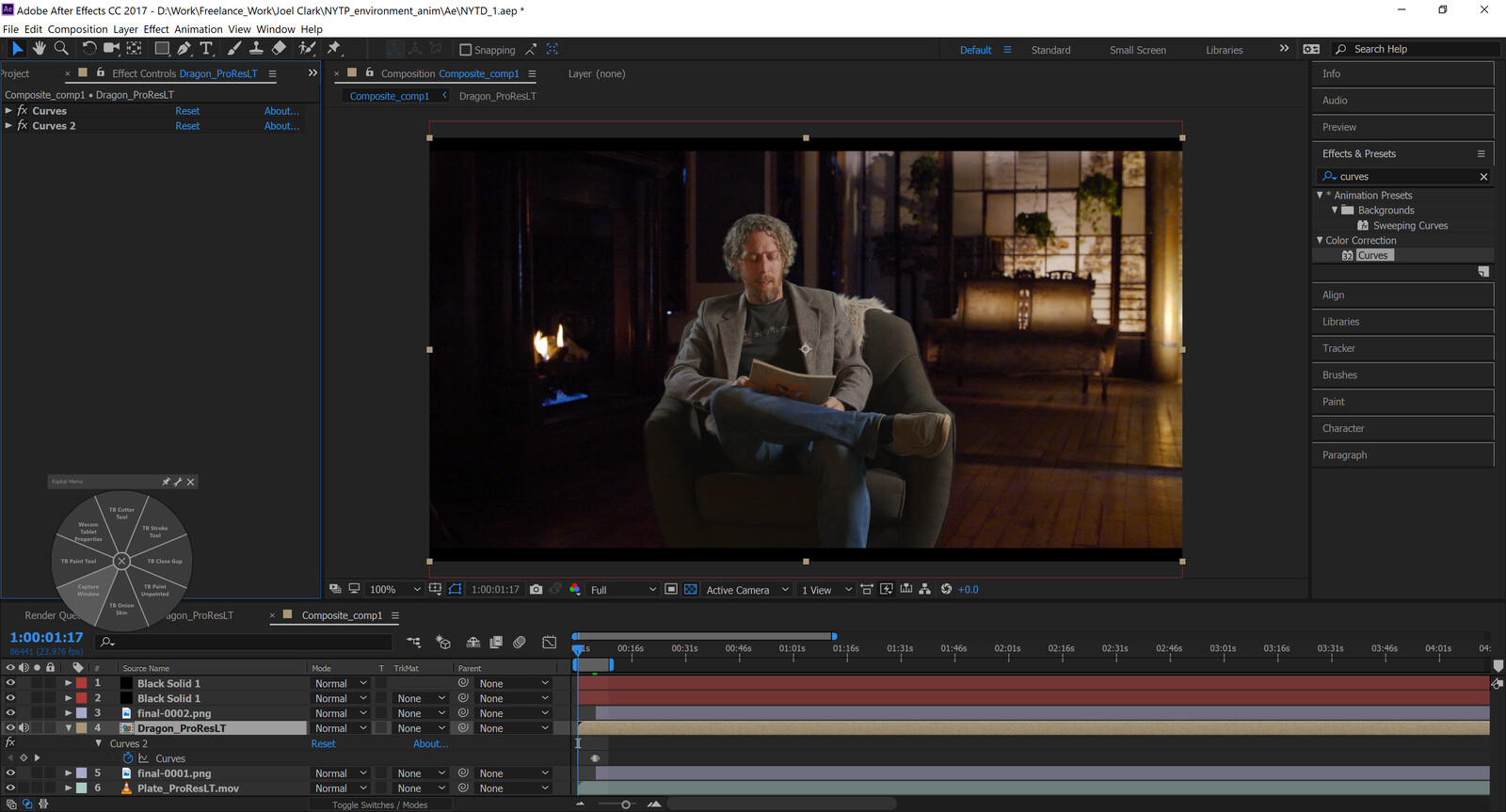Open the Composition menu
Screen dimensions: 1506x812
[x=77, y=29]
